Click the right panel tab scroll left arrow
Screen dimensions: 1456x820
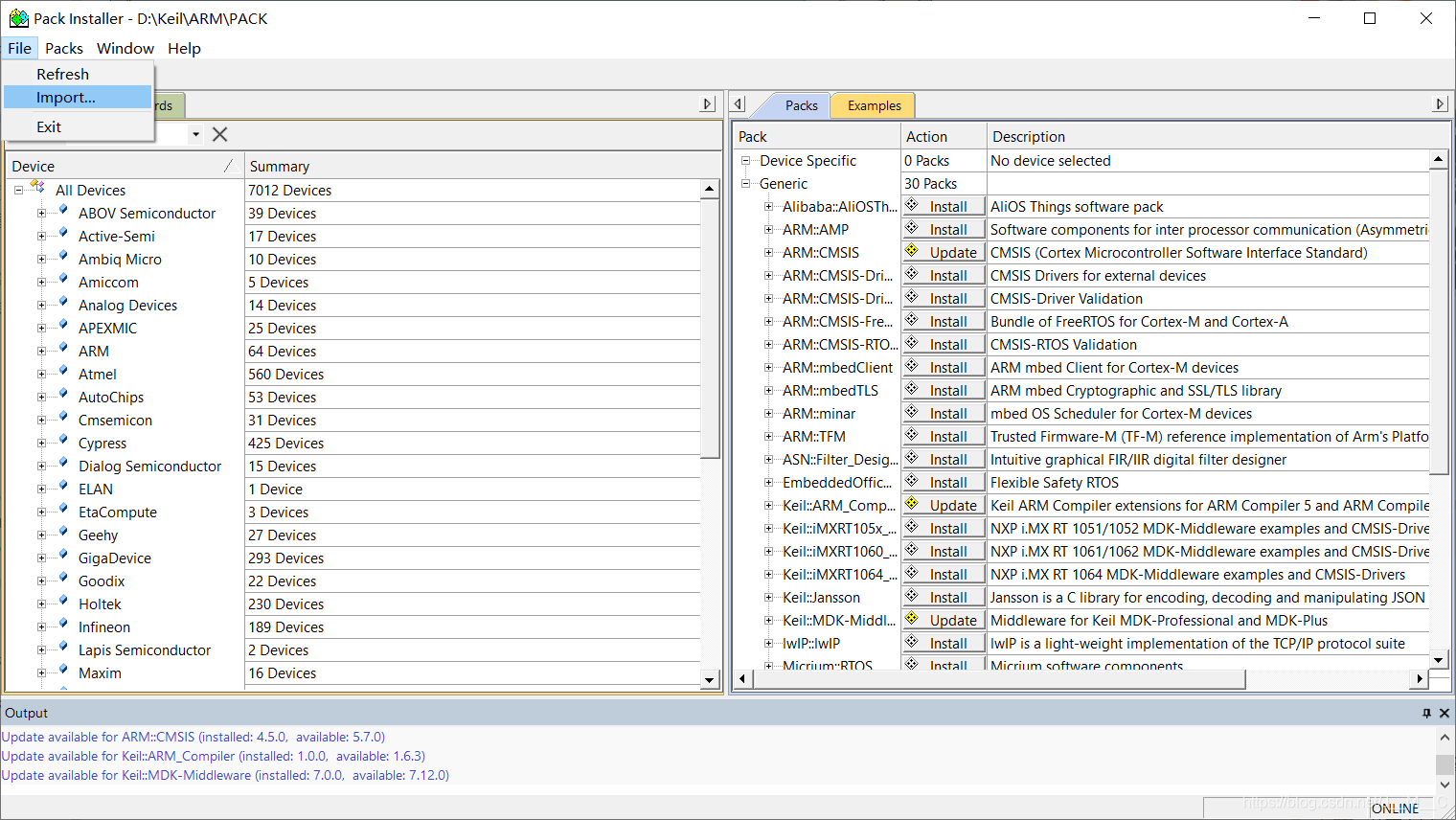pos(738,103)
